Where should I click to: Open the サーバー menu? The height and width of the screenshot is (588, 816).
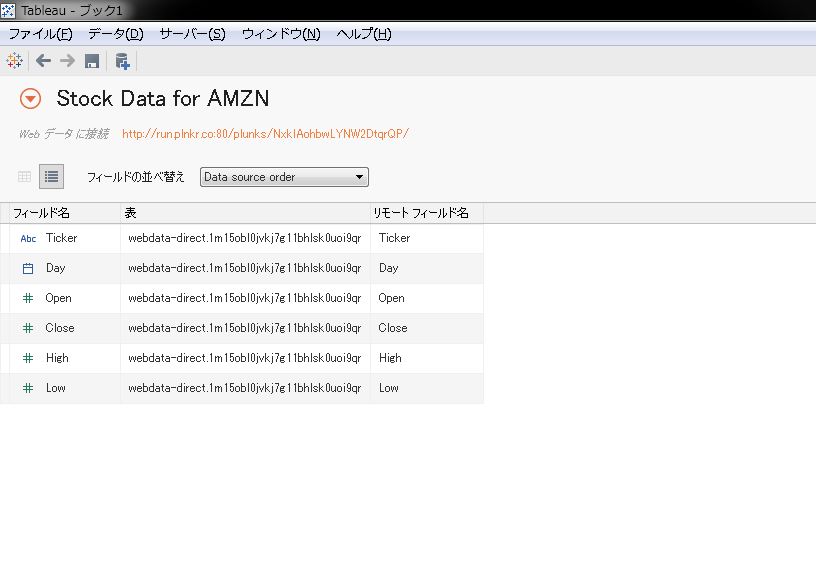pos(186,33)
